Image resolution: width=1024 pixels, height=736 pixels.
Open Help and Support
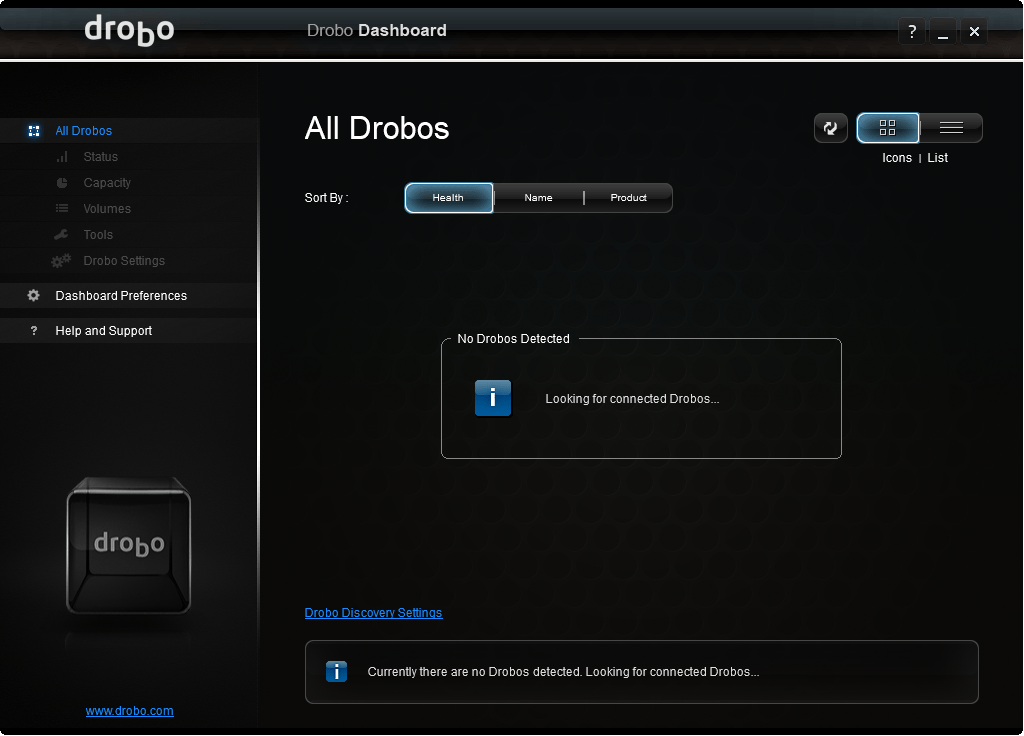click(x=104, y=331)
